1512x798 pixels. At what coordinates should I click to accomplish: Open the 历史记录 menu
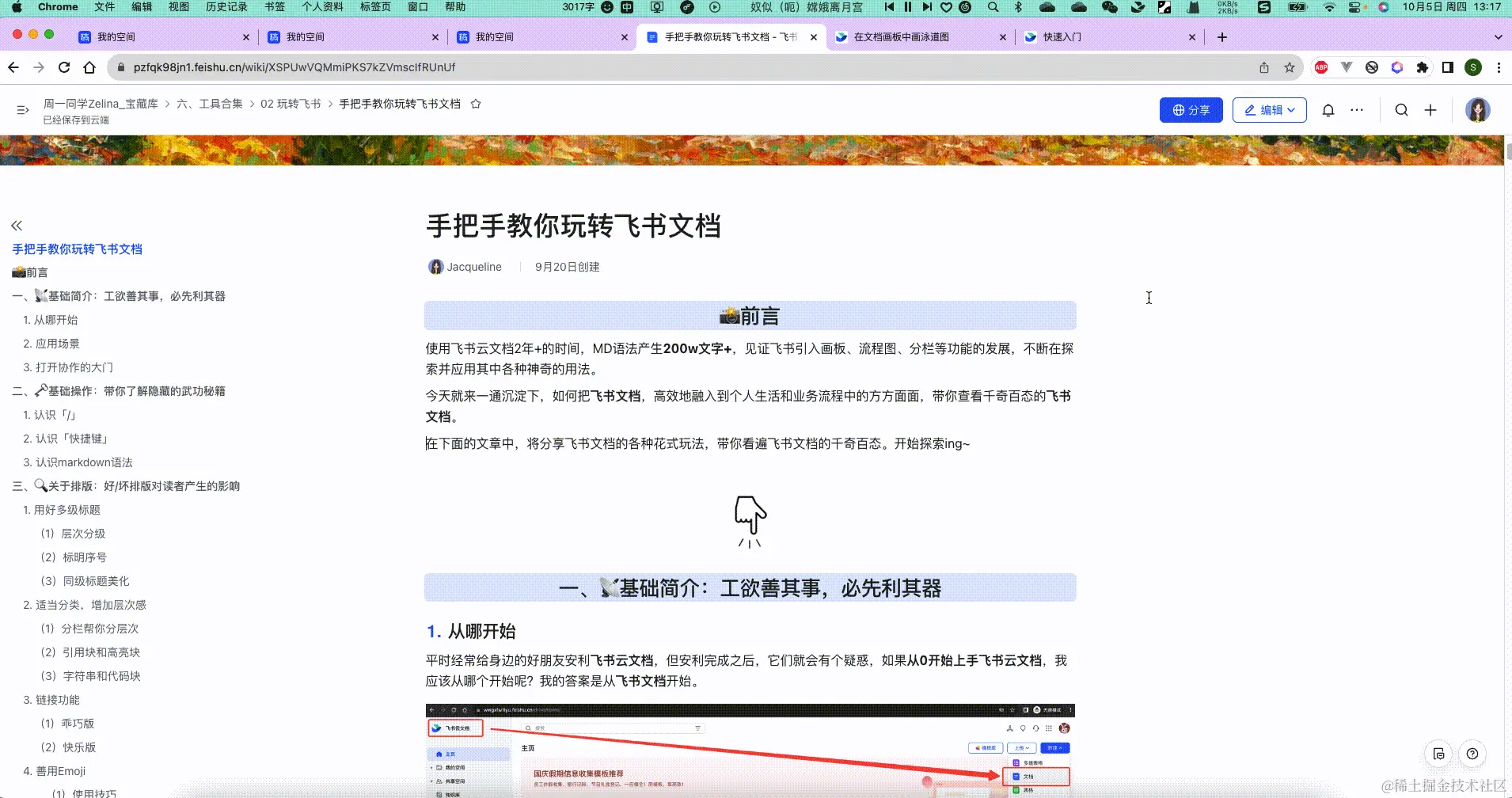click(226, 7)
